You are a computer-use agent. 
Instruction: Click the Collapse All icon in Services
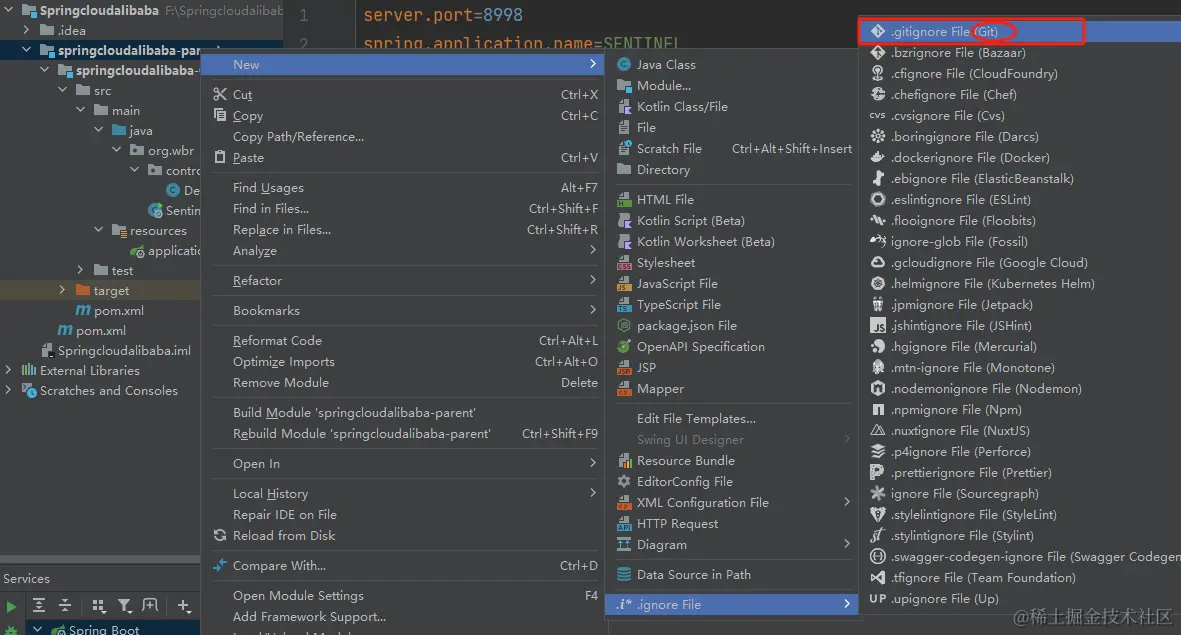(x=65, y=606)
